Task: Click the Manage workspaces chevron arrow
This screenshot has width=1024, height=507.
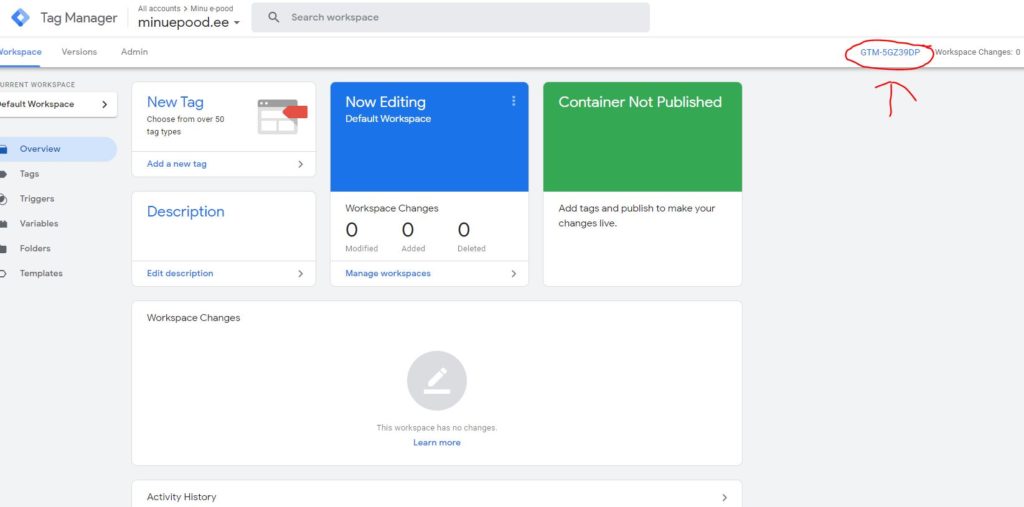Action: coord(514,273)
